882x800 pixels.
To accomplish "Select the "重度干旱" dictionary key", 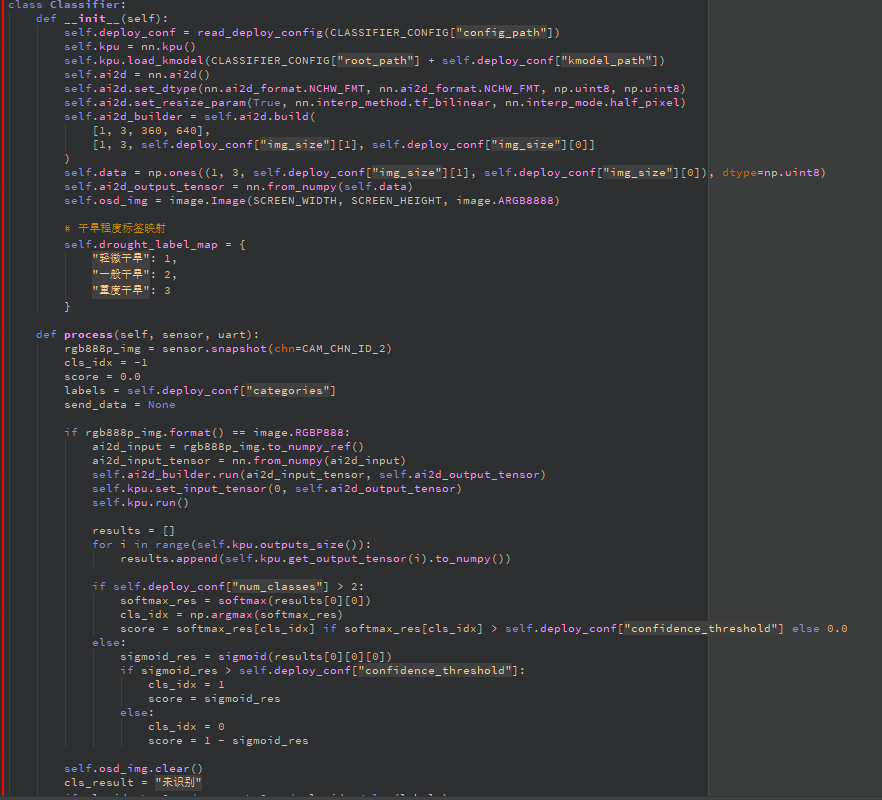I will 120,291.
